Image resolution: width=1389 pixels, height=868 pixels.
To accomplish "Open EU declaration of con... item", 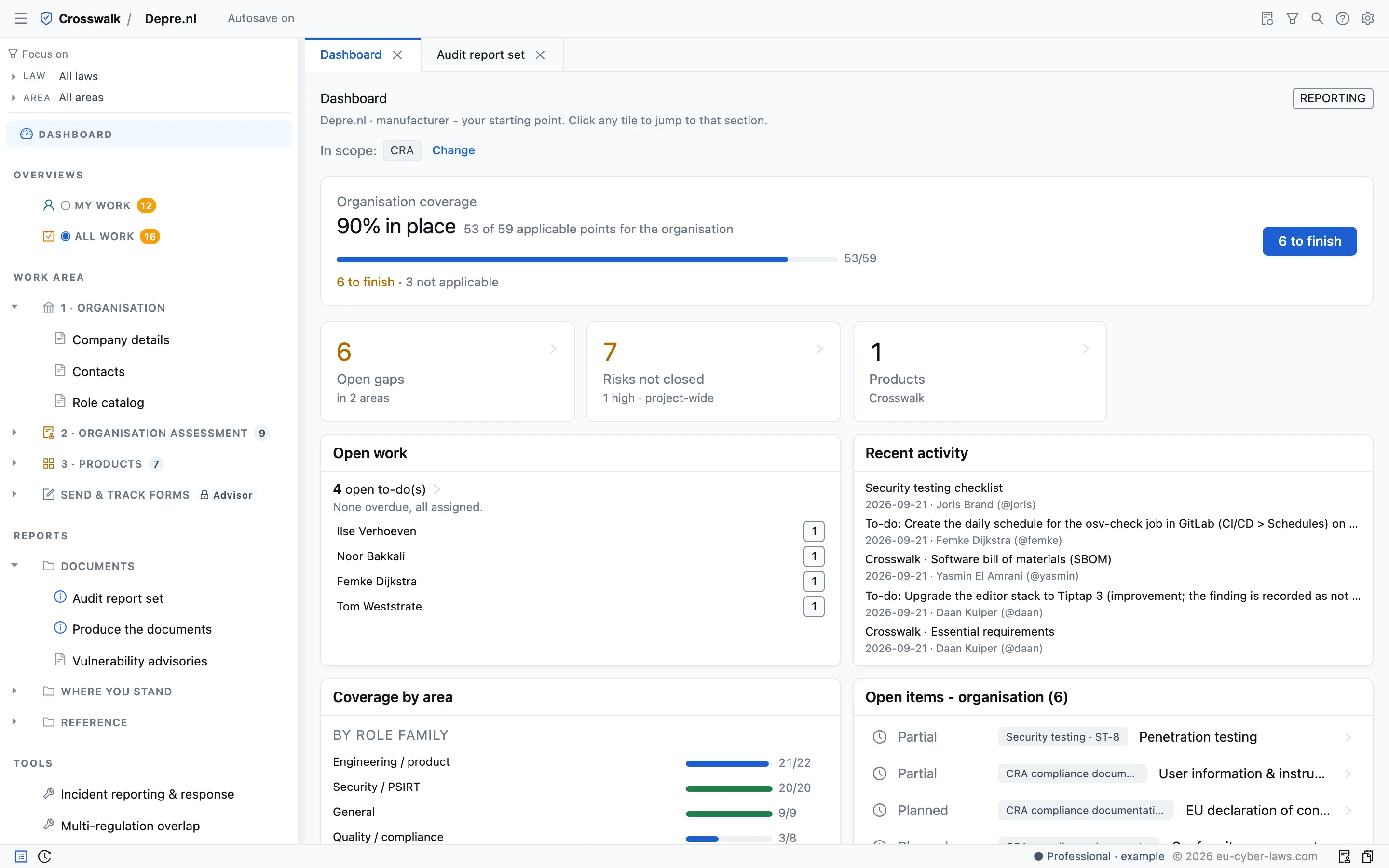I will (1112, 810).
